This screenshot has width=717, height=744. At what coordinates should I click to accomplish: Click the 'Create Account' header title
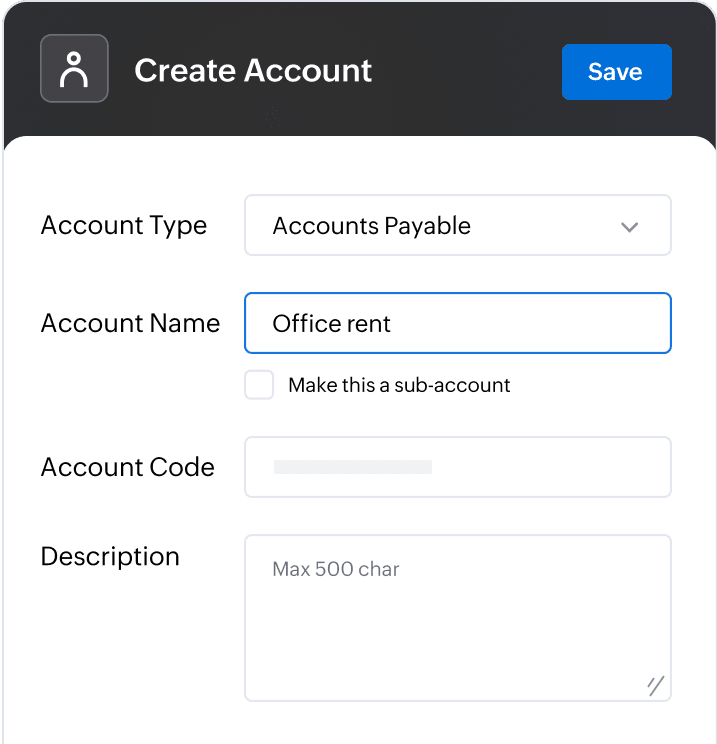(x=253, y=71)
